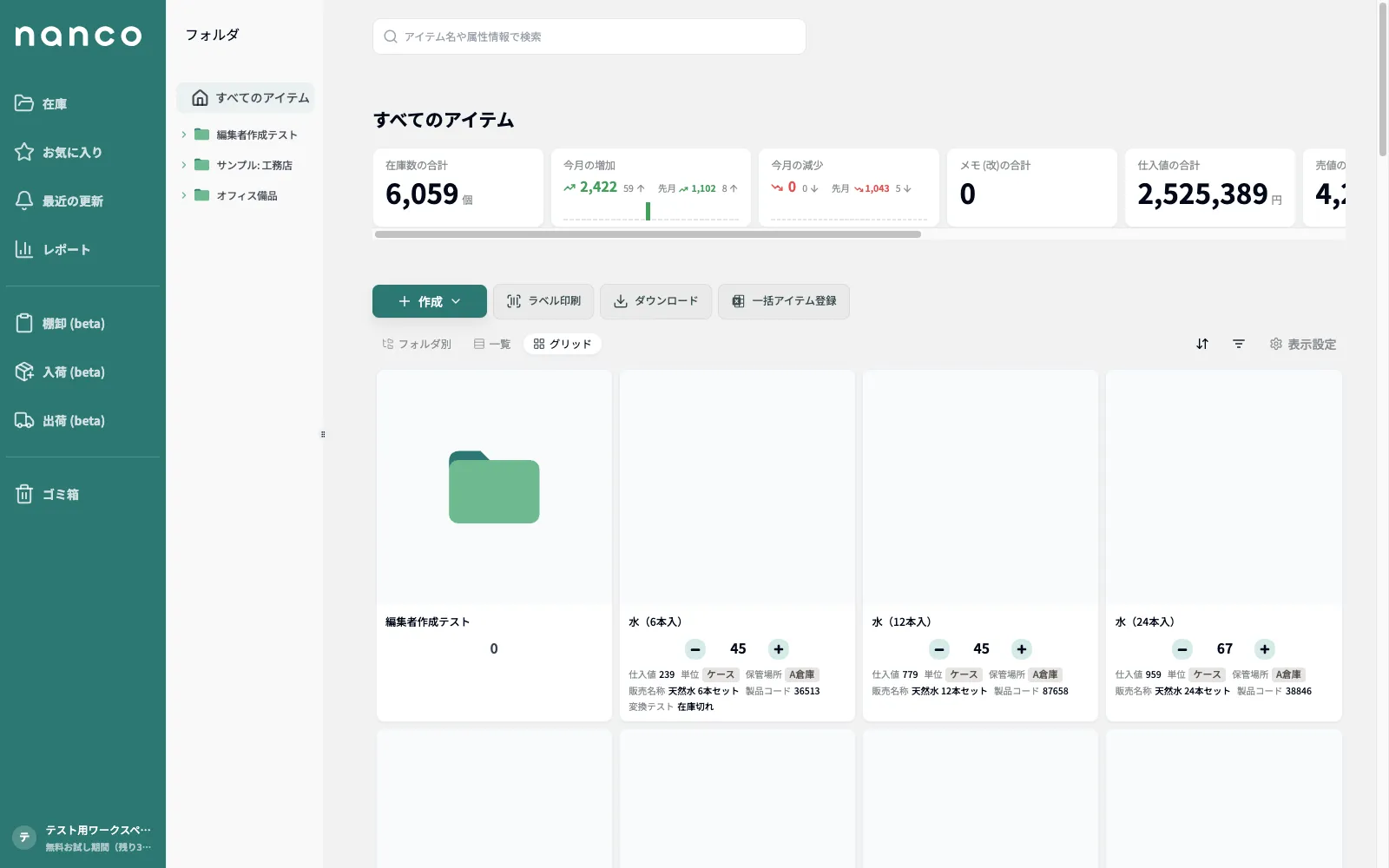Viewport: 1389px width, 868px height.
Task: Click the フォルダ panel heading
Action: click(212, 35)
